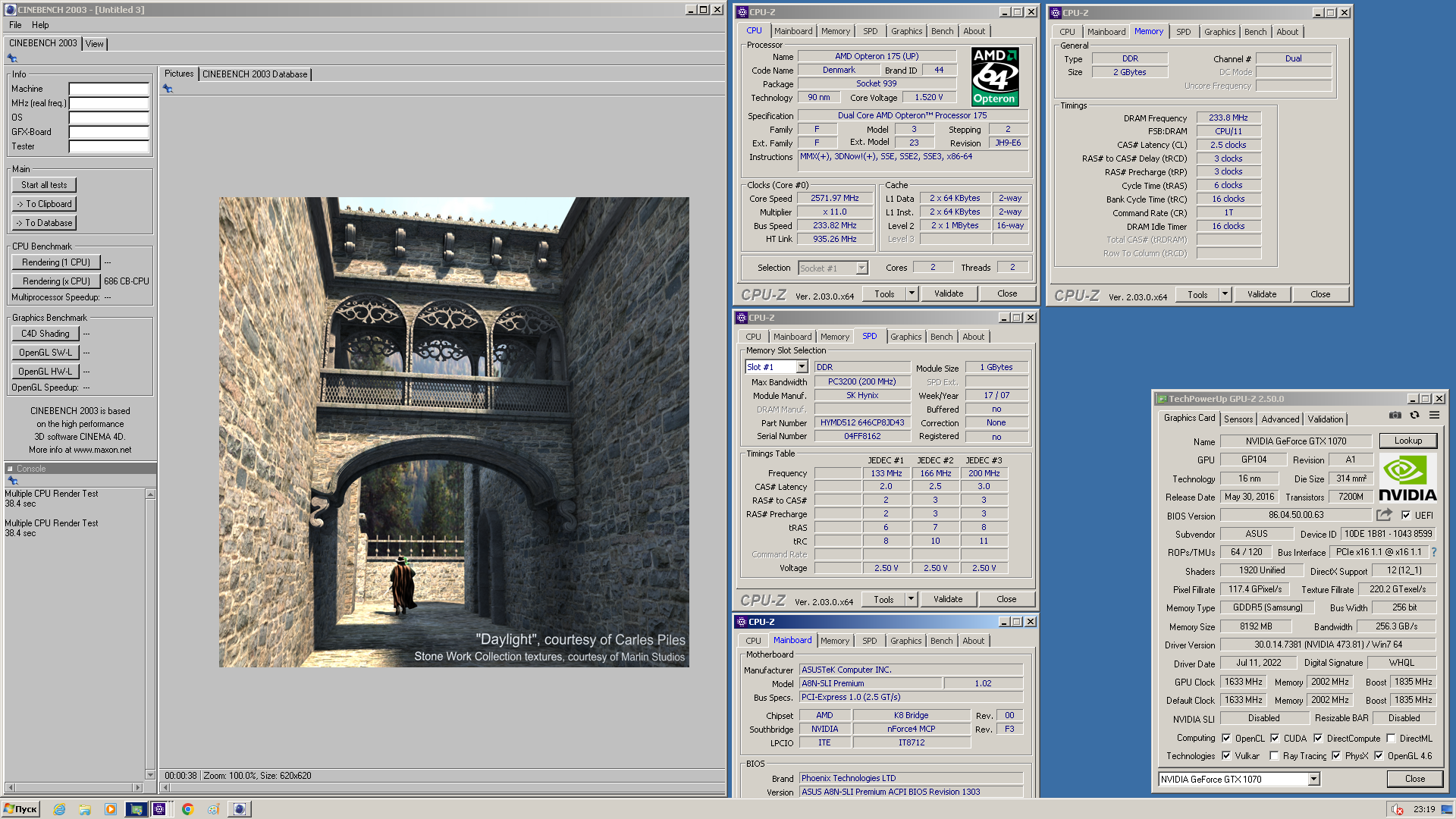Screen dimensions: 1456x819
Task: Open the File menu in CINEBENCH
Action: coord(15,25)
